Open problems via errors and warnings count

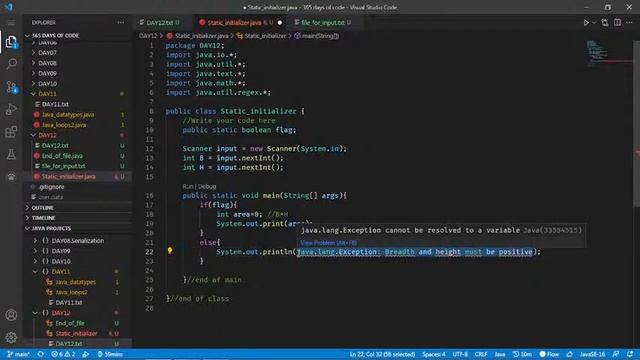[x=63, y=354]
